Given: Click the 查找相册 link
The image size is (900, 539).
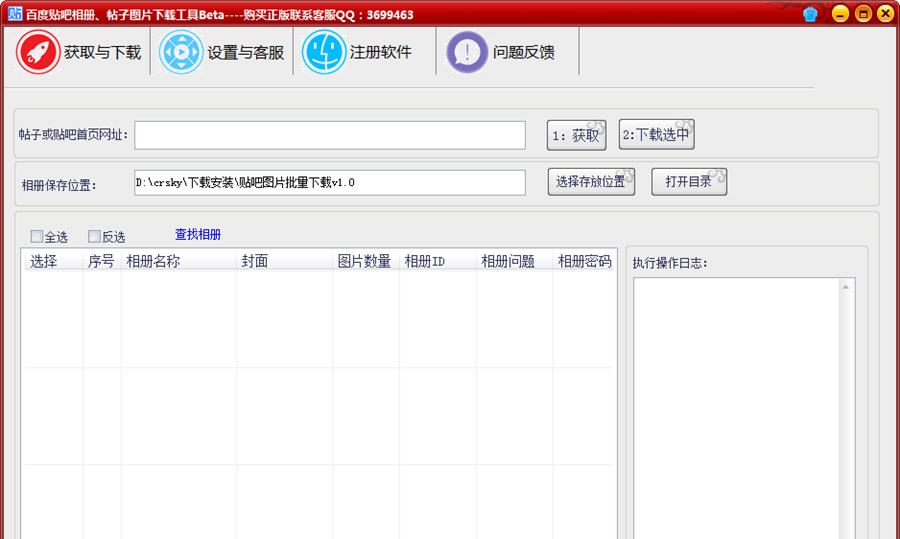Looking at the screenshot, I should [198, 234].
